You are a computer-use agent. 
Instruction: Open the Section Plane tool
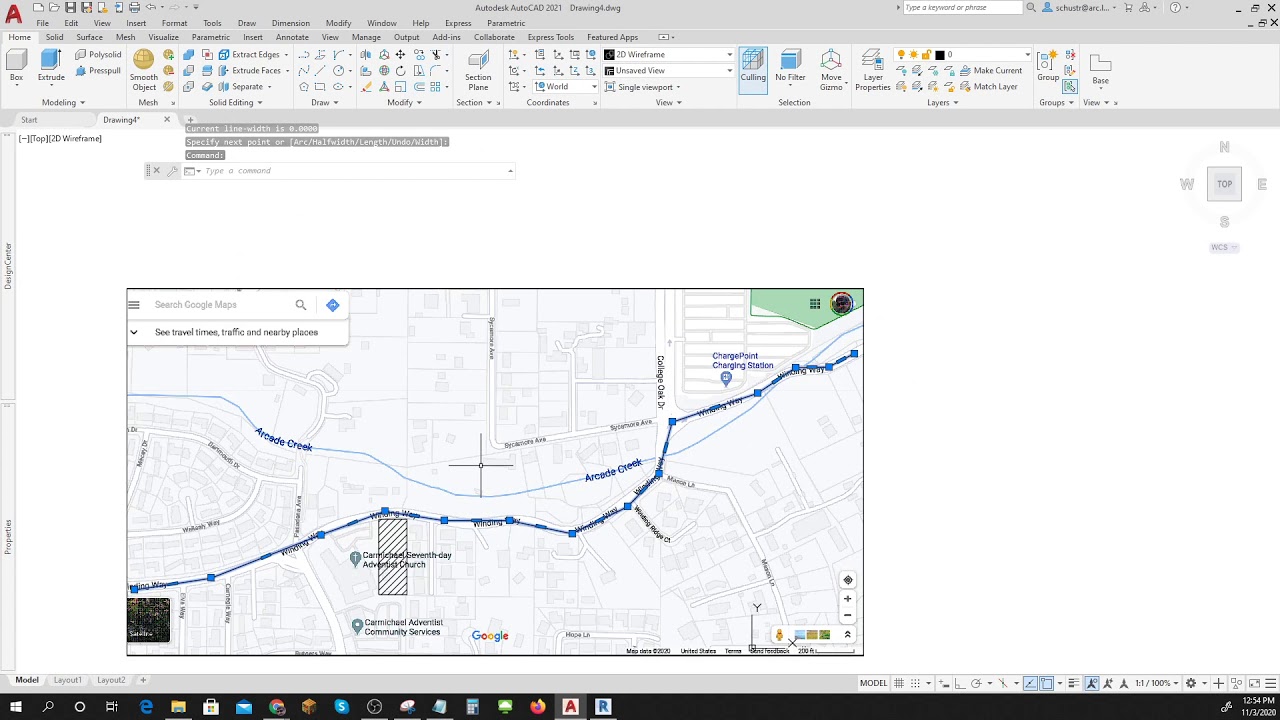478,70
